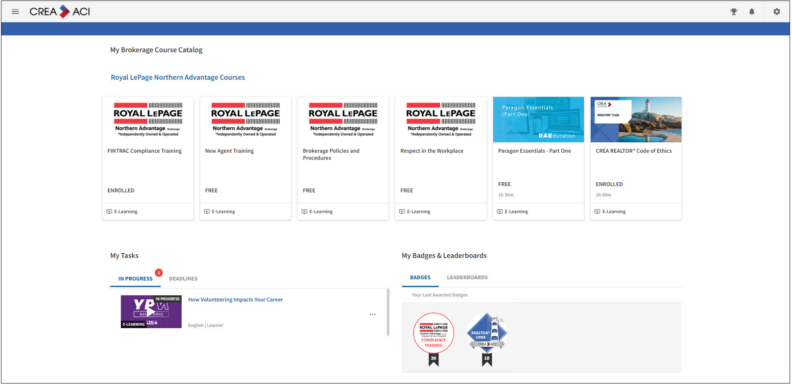Click Paragon Essentials card thumbnail

pyautogui.click(x=538, y=120)
